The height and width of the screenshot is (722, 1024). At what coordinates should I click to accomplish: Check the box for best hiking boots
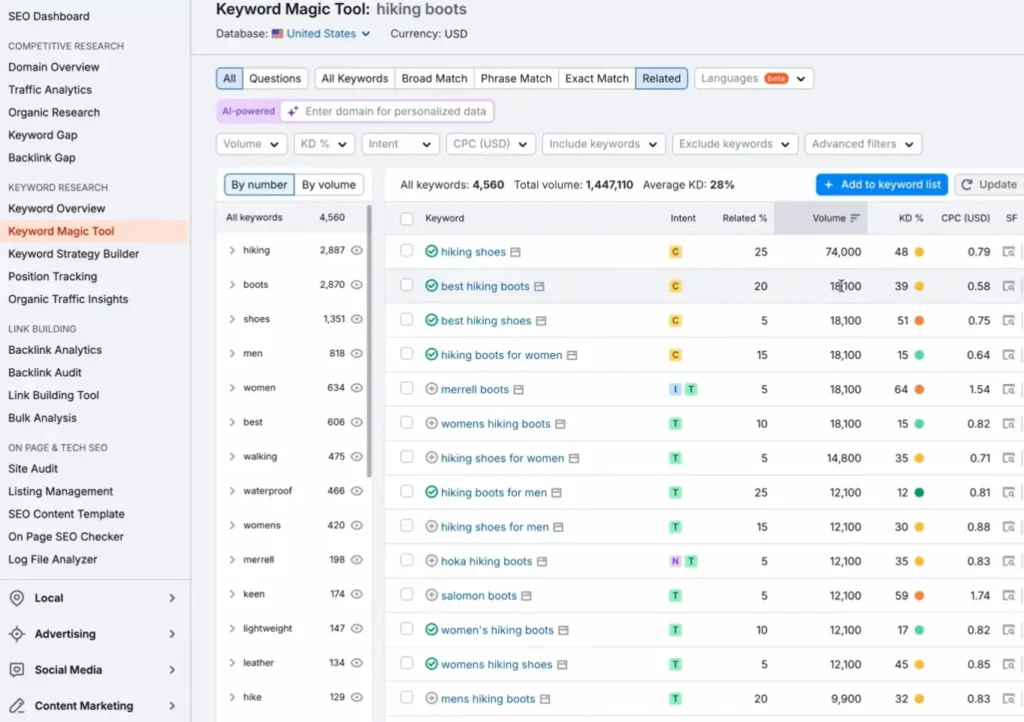[x=406, y=285]
